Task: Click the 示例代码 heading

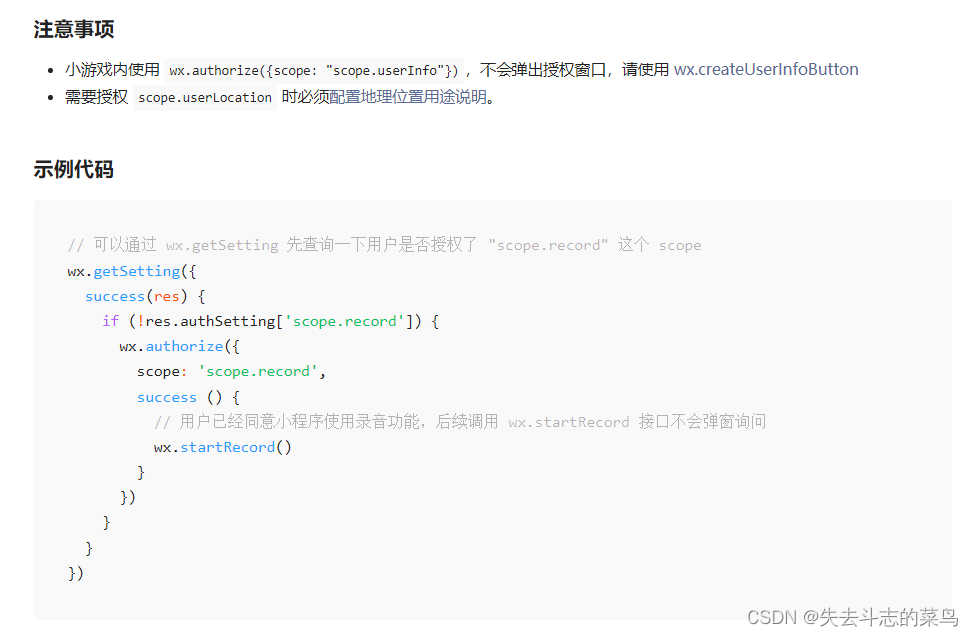Action: (74, 169)
